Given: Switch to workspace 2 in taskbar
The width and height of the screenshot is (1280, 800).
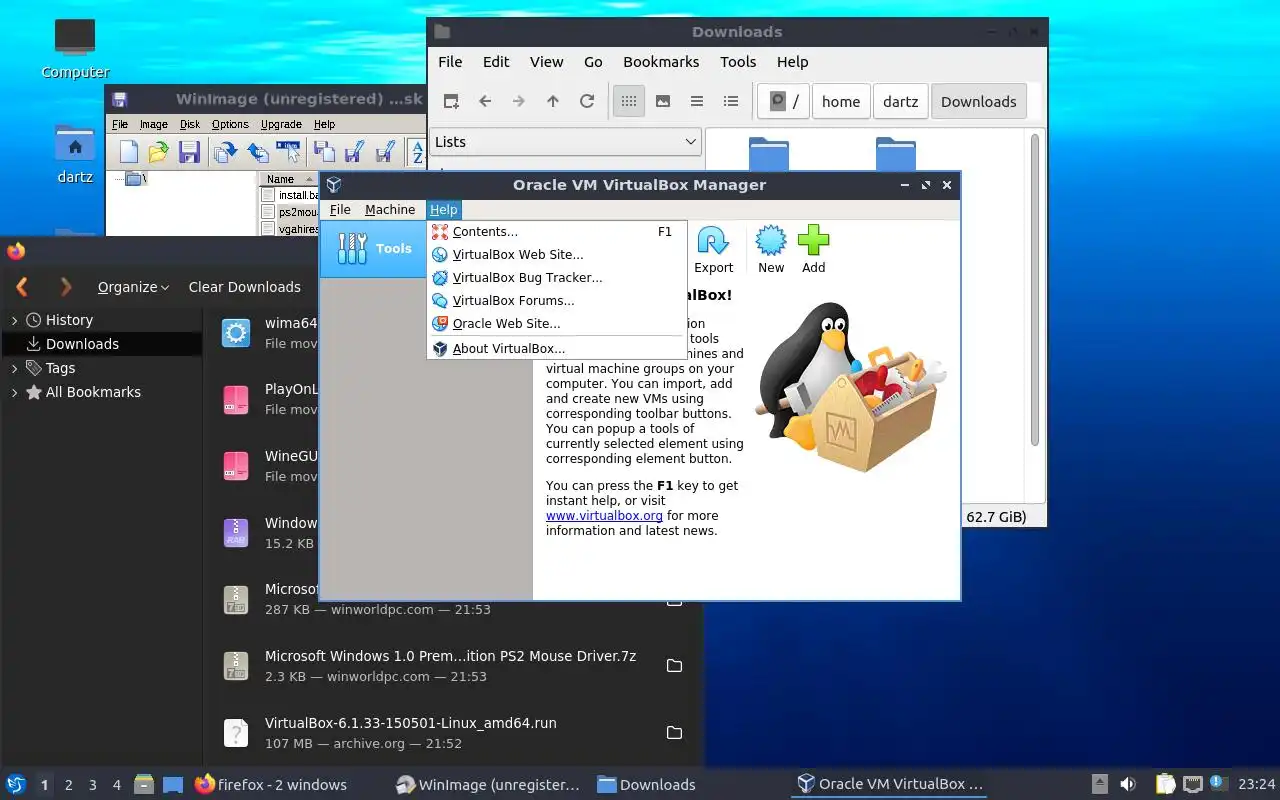Looking at the screenshot, I should point(69,786).
